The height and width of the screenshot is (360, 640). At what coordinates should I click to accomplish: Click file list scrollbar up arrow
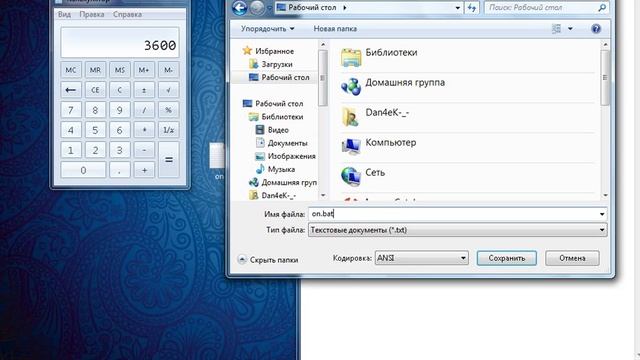tap(605, 44)
